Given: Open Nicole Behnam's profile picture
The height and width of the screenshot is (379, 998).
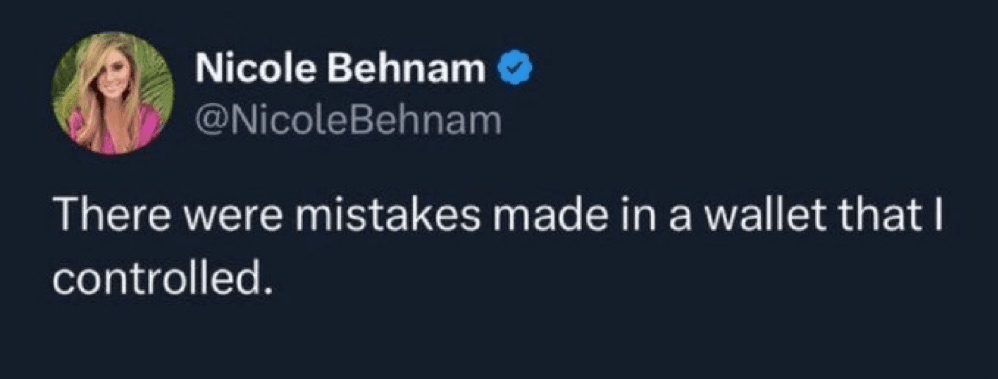Looking at the screenshot, I should coord(113,93).
